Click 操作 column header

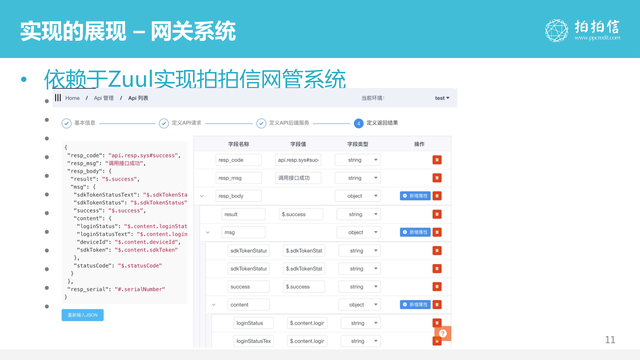pyautogui.click(x=419, y=144)
